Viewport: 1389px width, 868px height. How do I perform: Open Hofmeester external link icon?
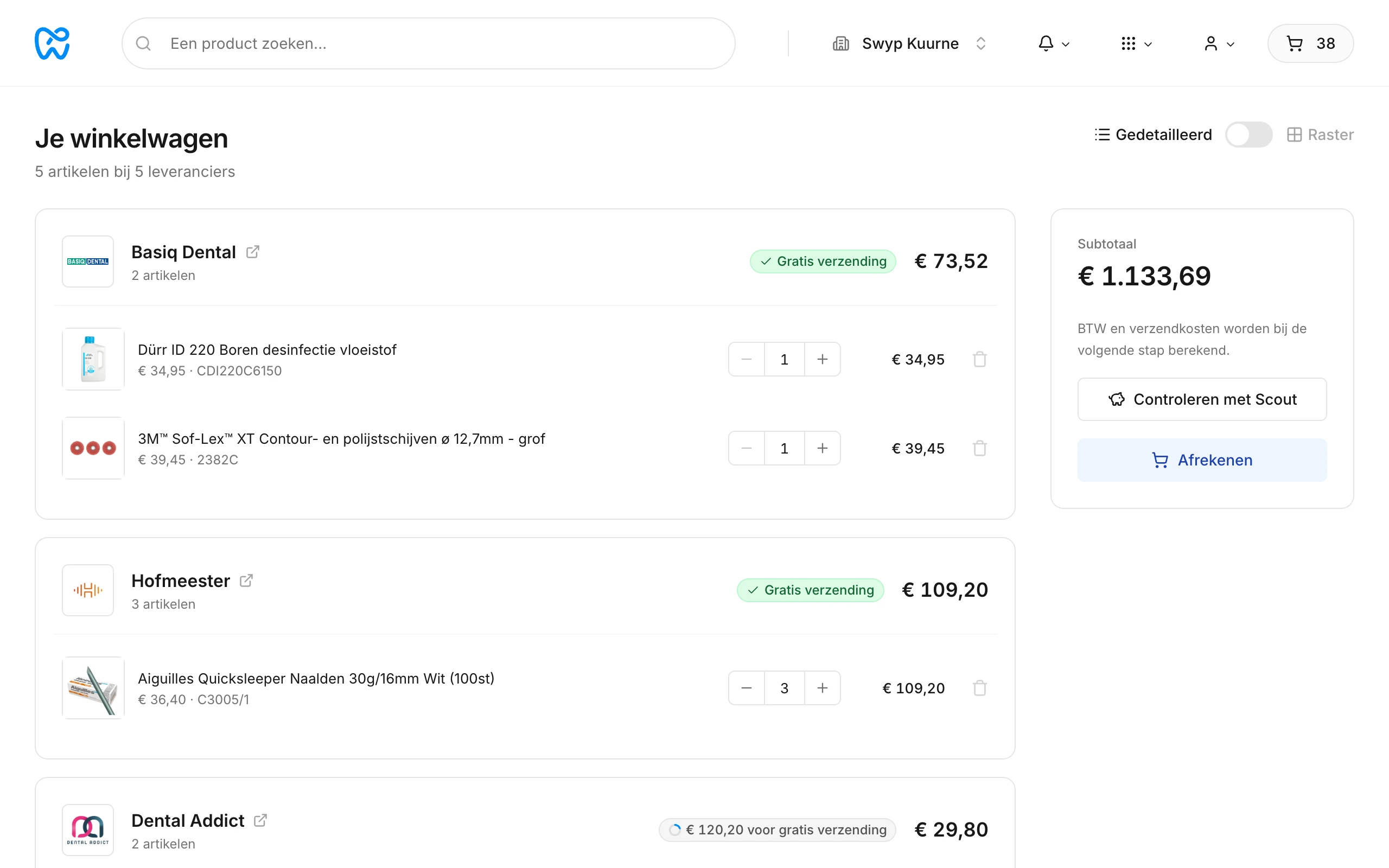(246, 580)
